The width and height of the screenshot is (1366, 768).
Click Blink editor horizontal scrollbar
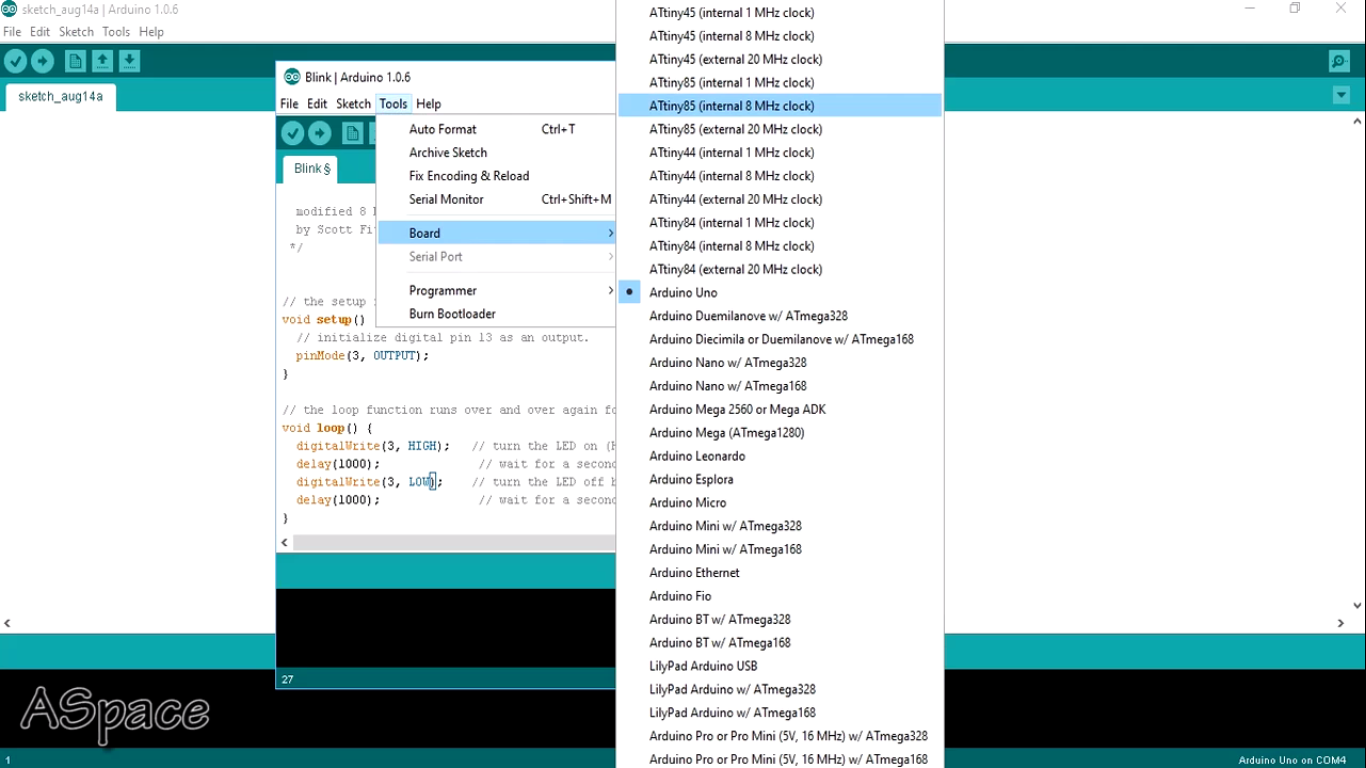click(x=454, y=542)
